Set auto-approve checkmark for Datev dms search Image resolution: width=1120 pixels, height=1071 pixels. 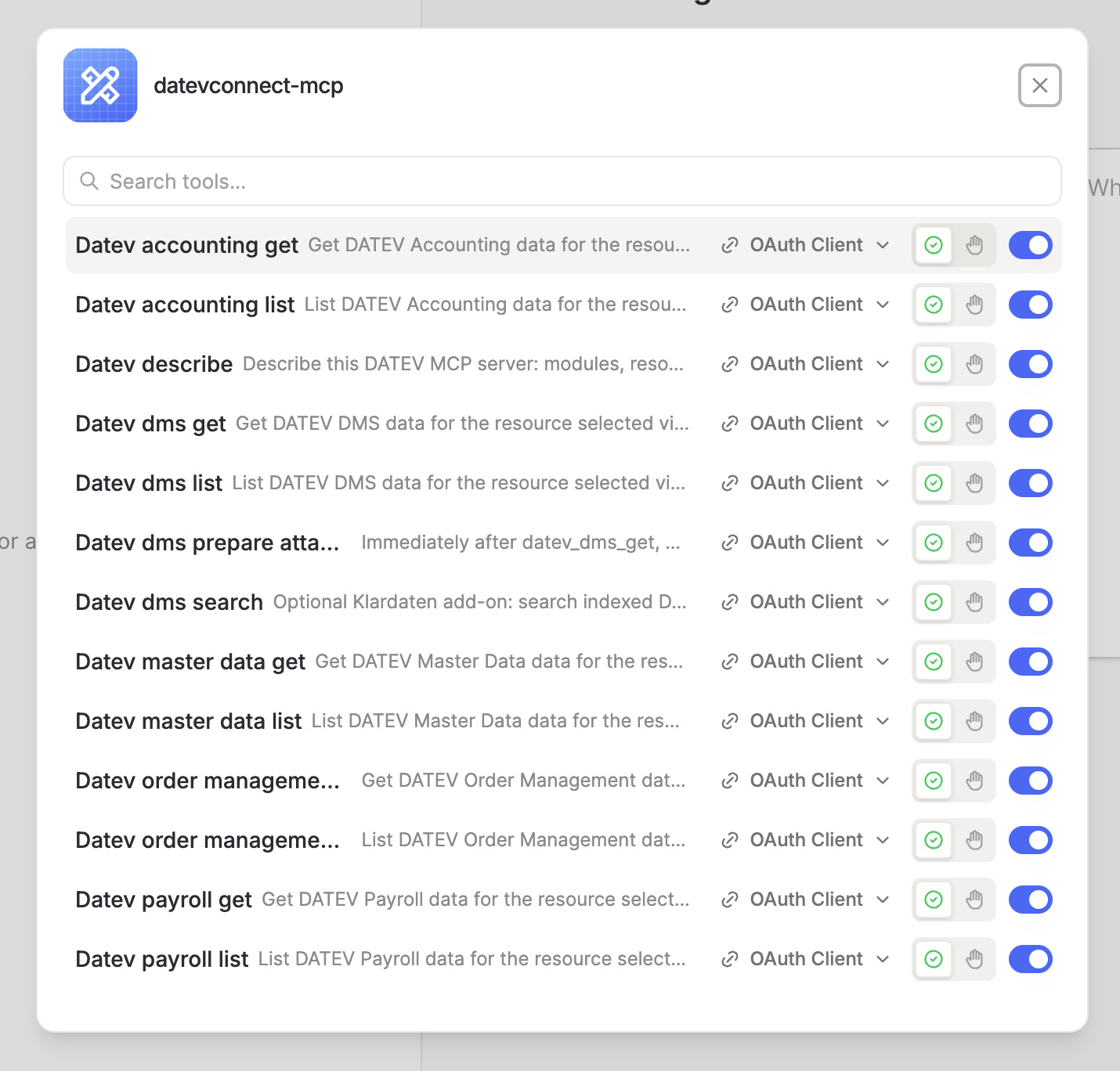[934, 602]
